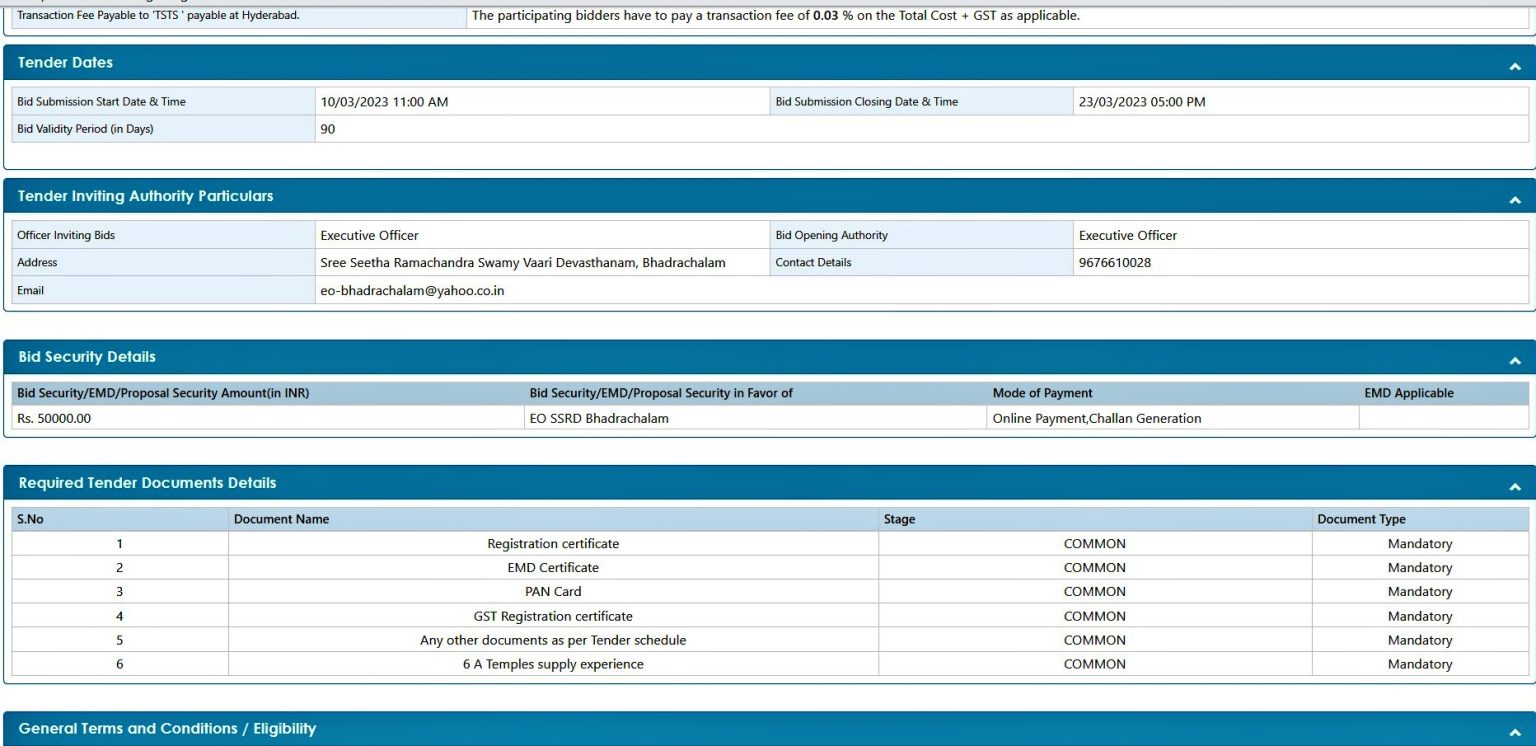1536x746 pixels.
Task: Click the GST Registration certificate row
Action: coord(552,615)
